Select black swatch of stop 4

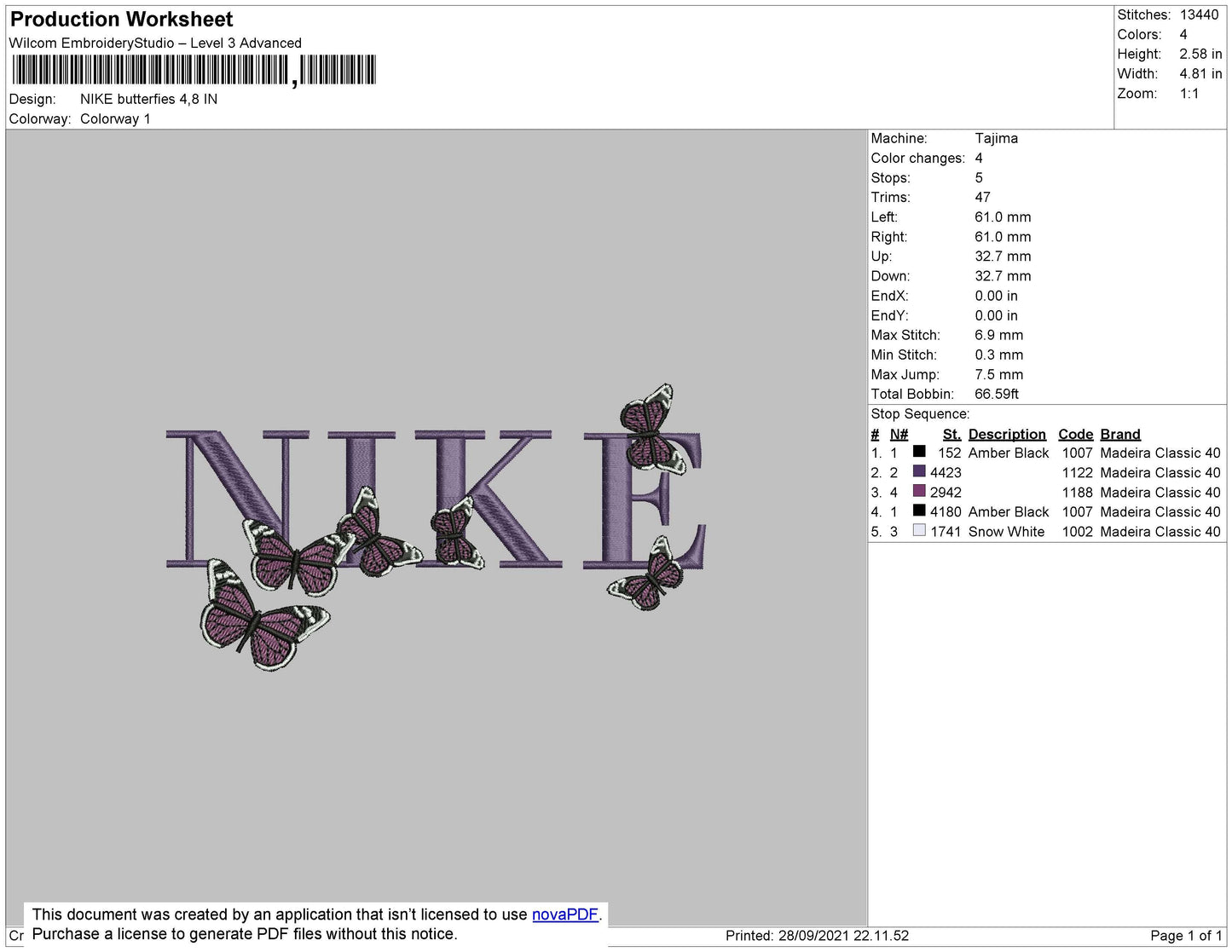[919, 511]
